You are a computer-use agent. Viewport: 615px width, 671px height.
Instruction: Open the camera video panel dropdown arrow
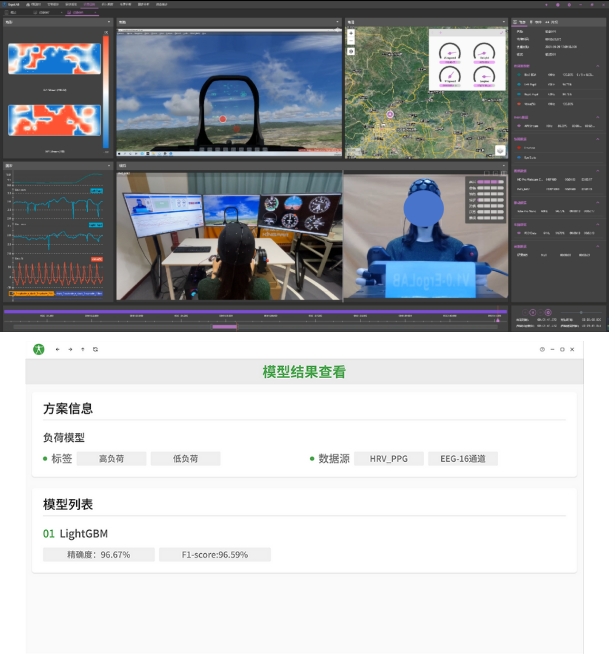pos(503,165)
